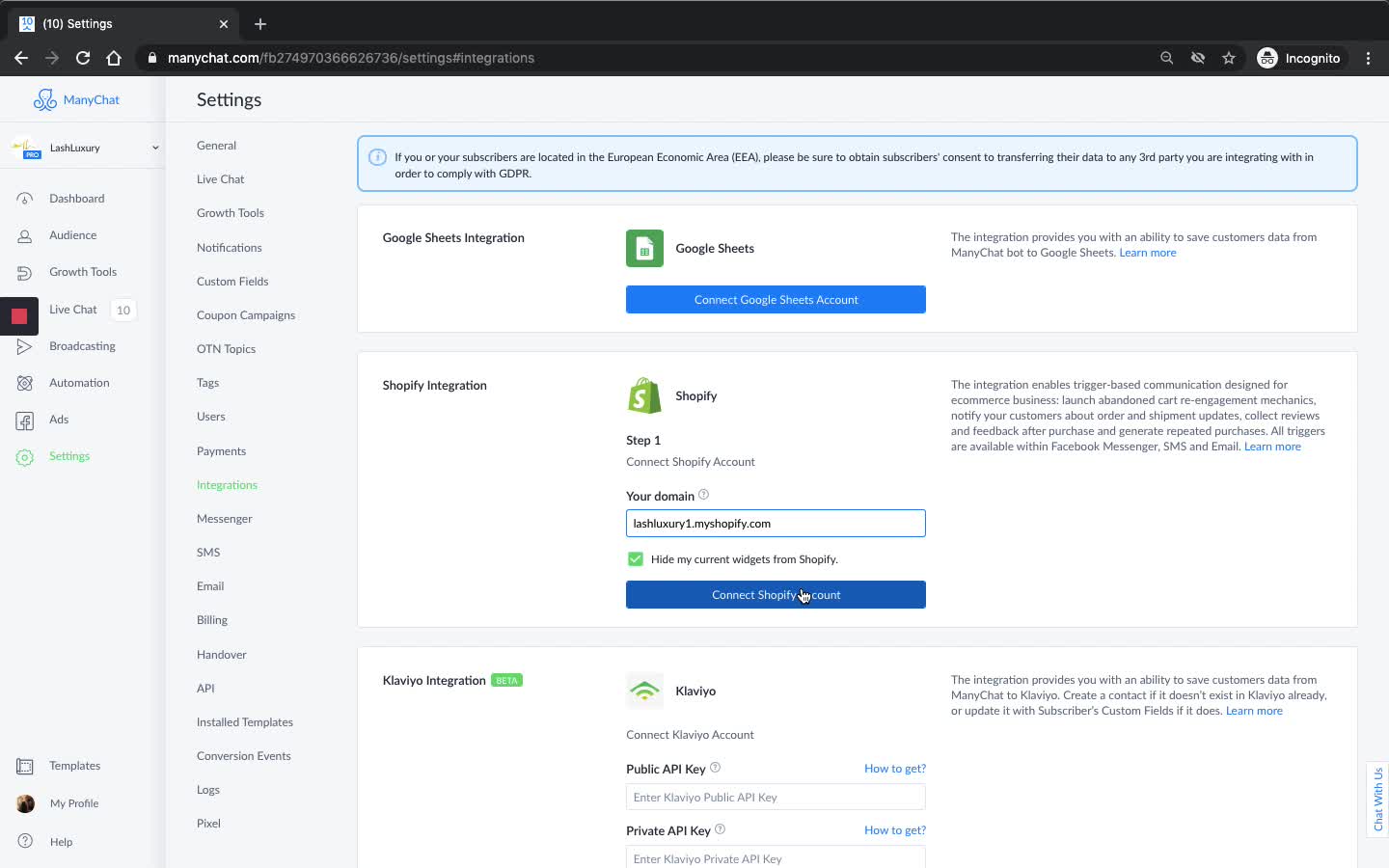Reload the page in browser
Image resolution: width=1389 pixels, height=868 pixels.
coord(83,58)
